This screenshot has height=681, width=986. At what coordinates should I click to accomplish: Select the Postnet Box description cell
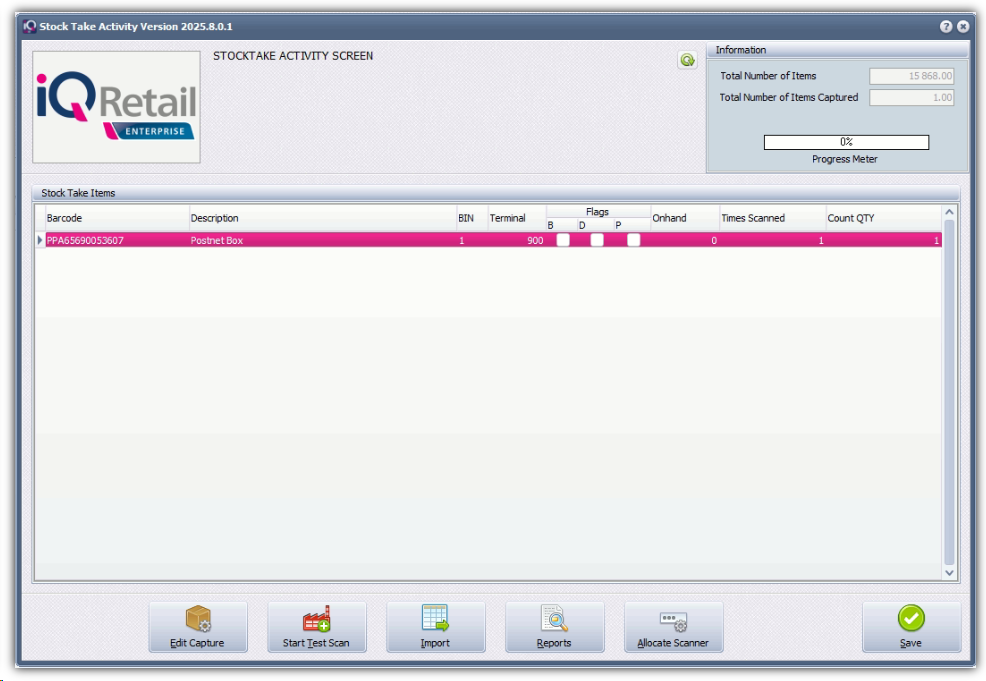pyautogui.click(x=323, y=240)
